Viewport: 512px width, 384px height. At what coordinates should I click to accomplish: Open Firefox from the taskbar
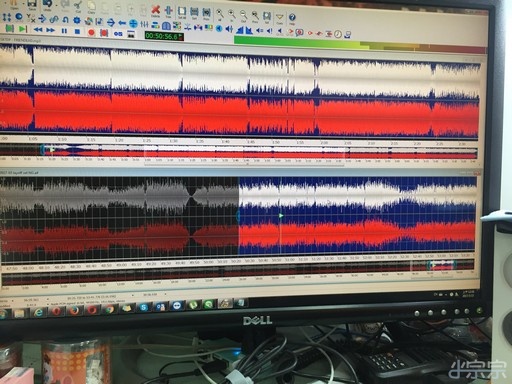[74, 311]
